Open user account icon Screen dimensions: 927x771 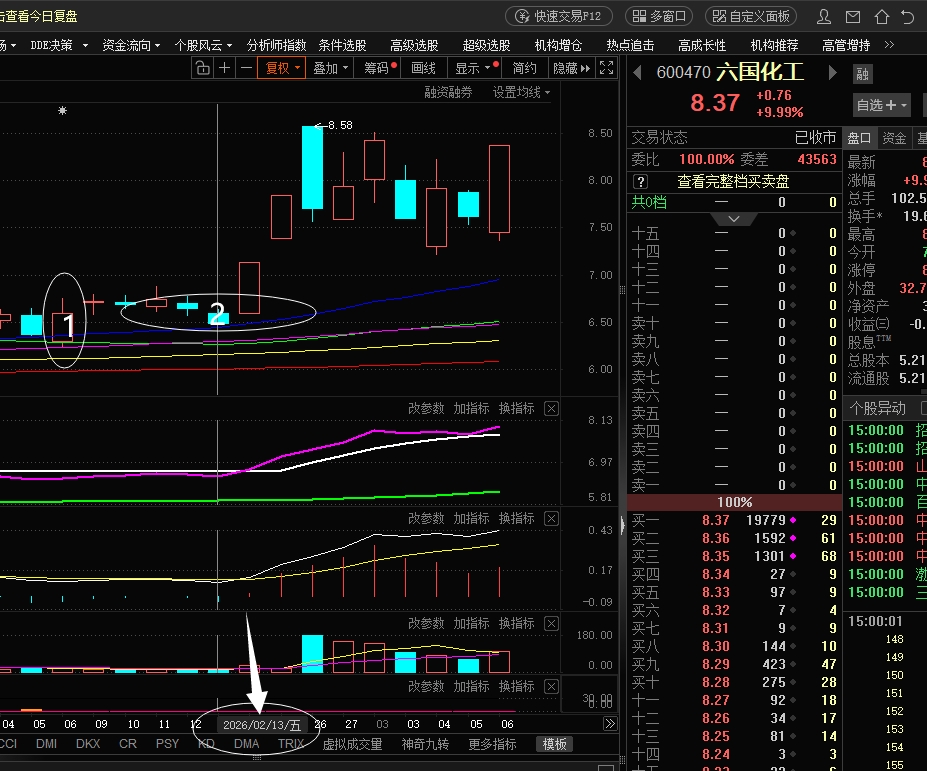click(x=824, y=17)
